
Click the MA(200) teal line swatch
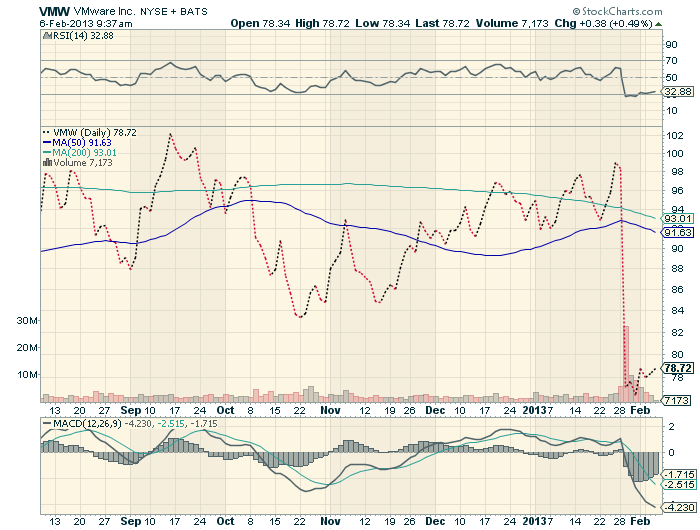47,153
